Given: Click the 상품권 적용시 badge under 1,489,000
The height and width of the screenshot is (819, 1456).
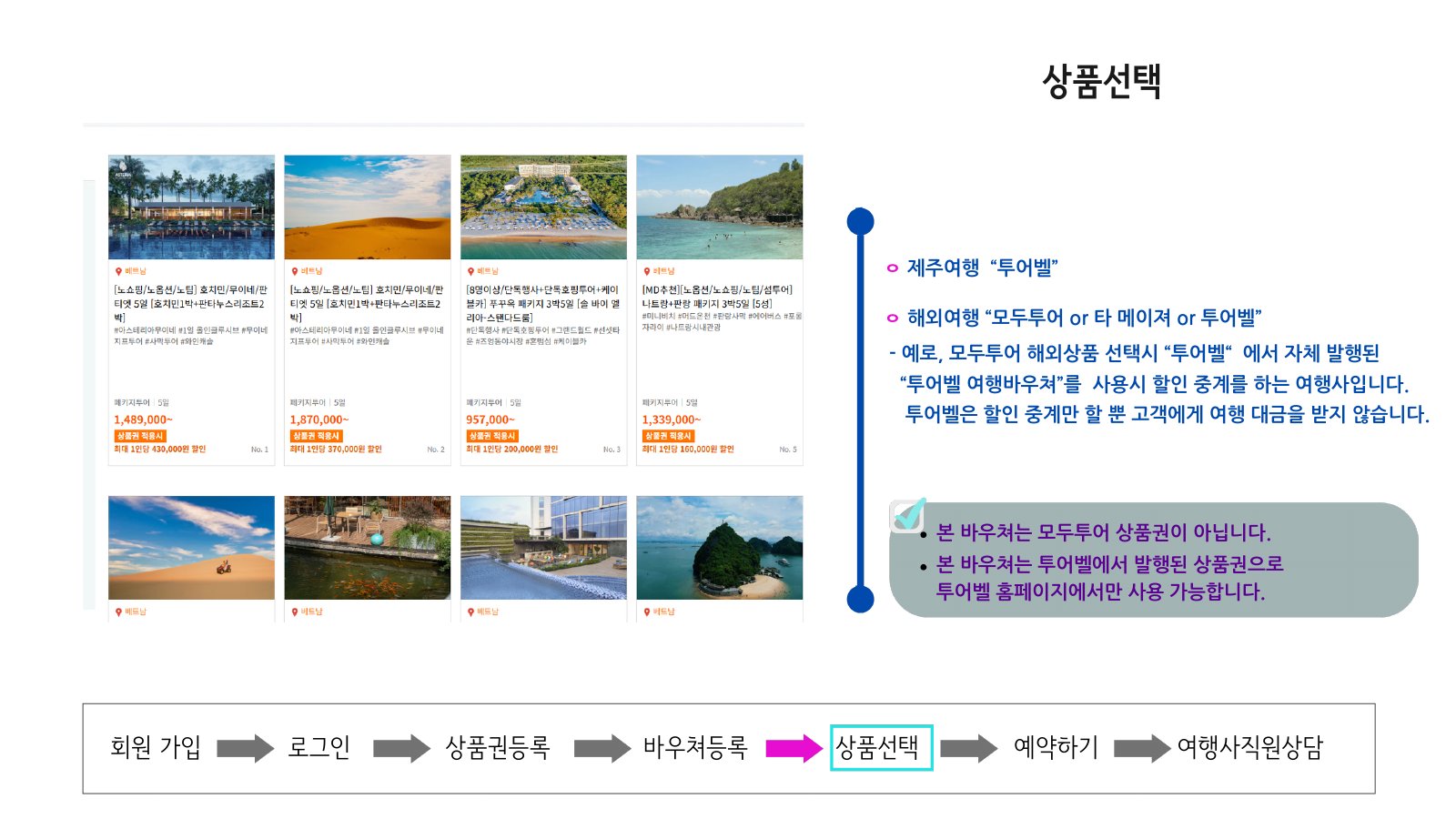Looking at the screenshot, I should (x=140, y=436).
